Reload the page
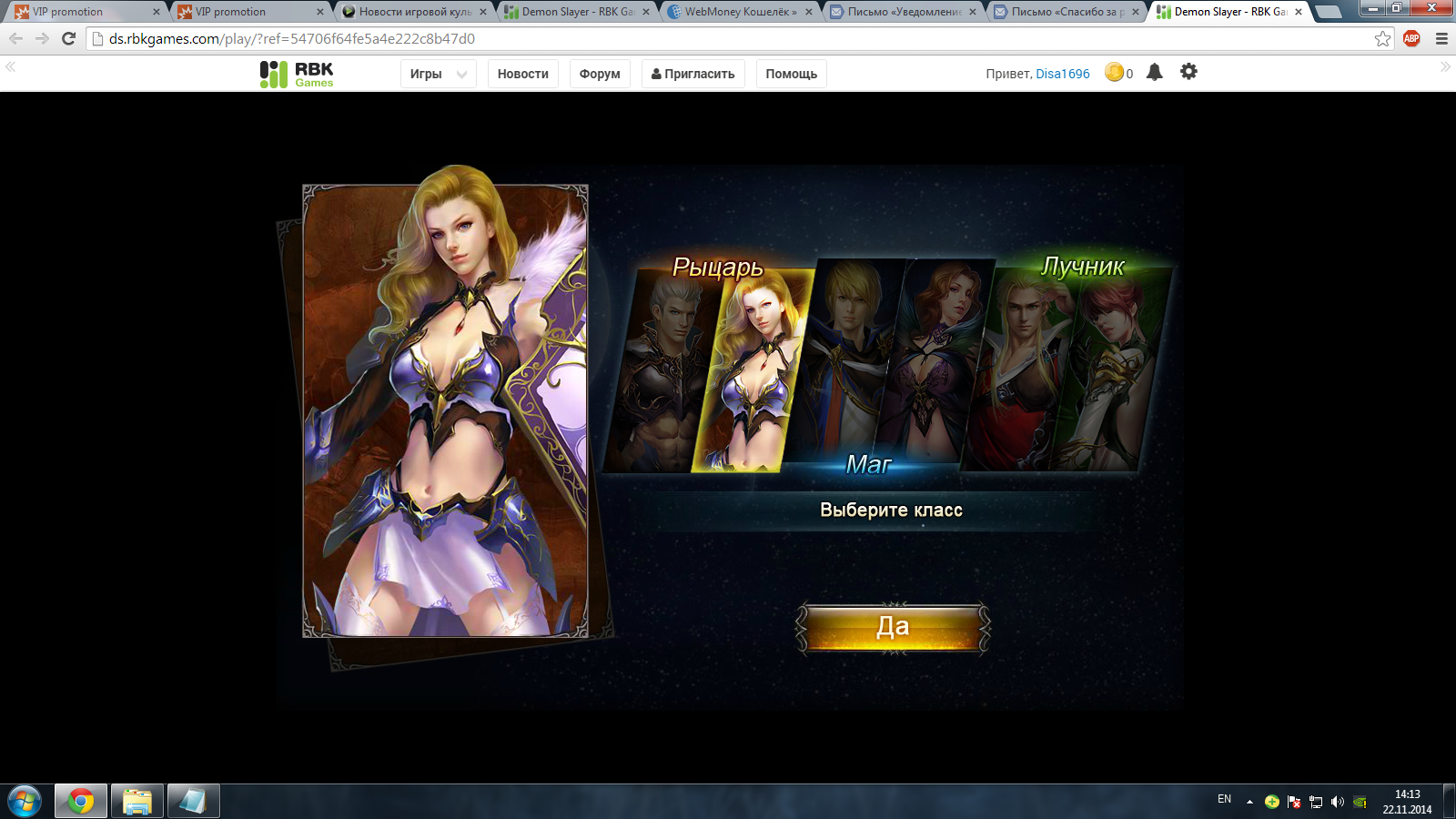The image size is (1456, 819). (x=68, y=38)
